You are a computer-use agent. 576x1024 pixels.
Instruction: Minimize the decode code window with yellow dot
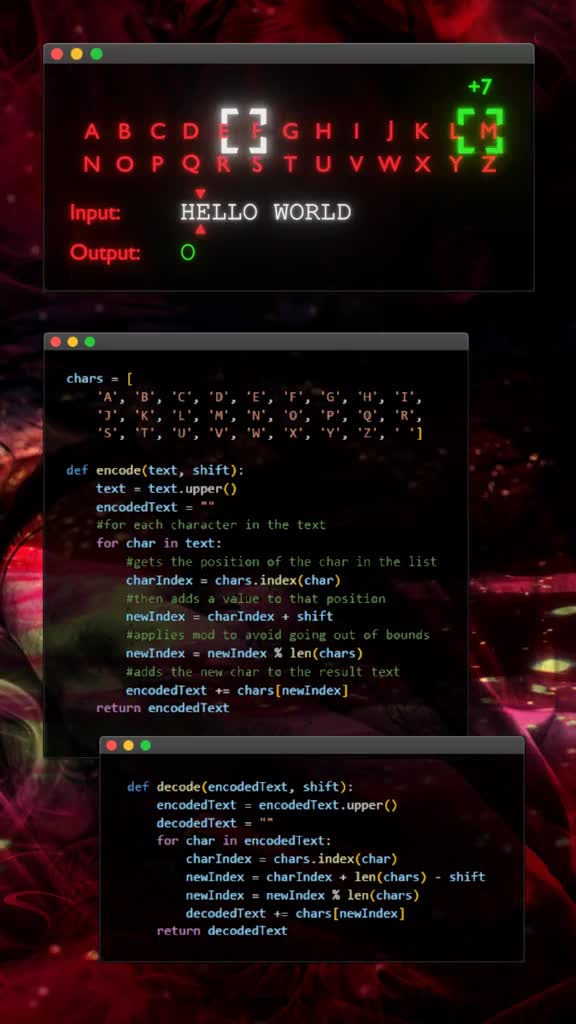pyautogui.click(x=128, y=745)
